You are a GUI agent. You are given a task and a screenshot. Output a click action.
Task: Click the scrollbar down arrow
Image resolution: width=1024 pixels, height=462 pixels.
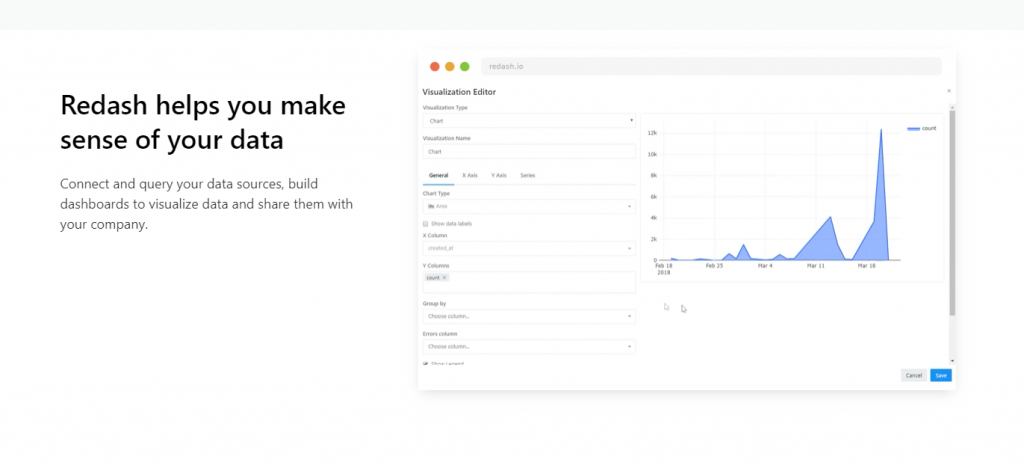coord(952,361)
